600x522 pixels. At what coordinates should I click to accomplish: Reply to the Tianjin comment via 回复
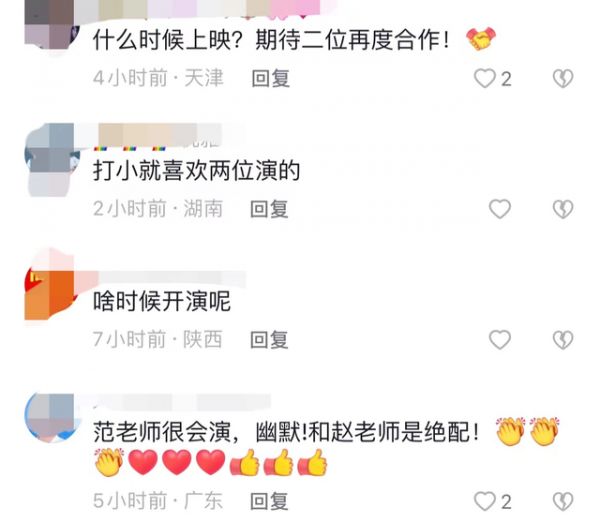(271, 78)
